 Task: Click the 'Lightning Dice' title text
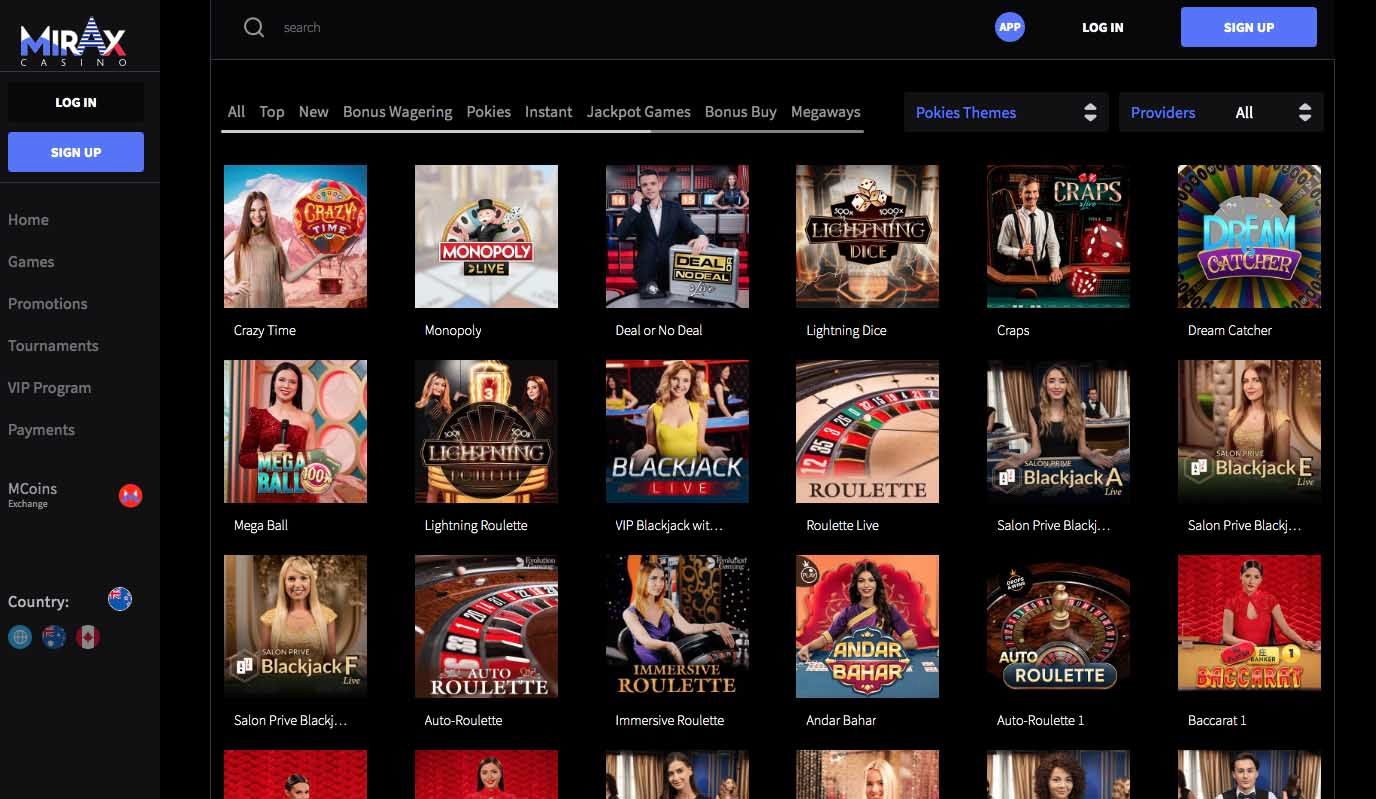click(846, 330)
